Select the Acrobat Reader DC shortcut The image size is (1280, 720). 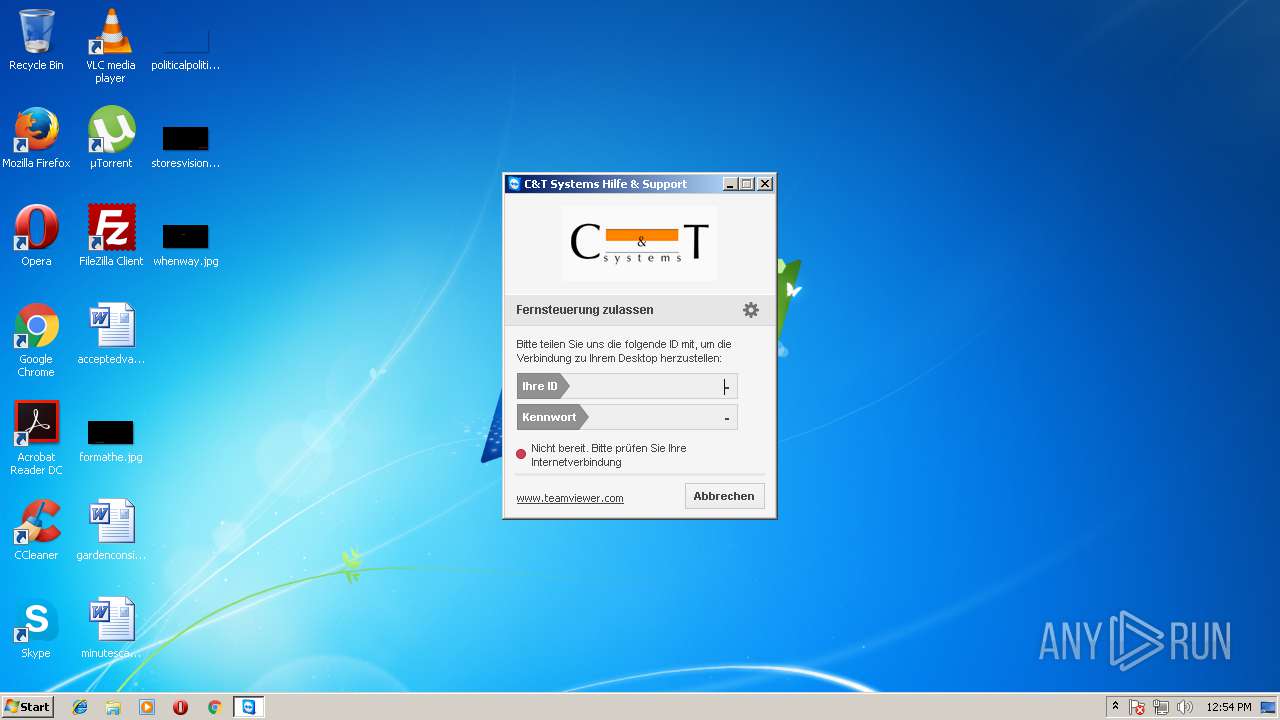pyautogui.click(x=36, y=438)
